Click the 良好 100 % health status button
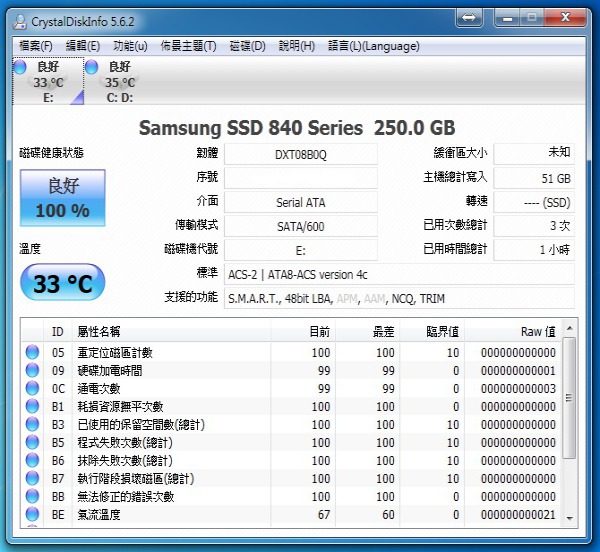This screenshot has width=600, height=552. (63, 198)
